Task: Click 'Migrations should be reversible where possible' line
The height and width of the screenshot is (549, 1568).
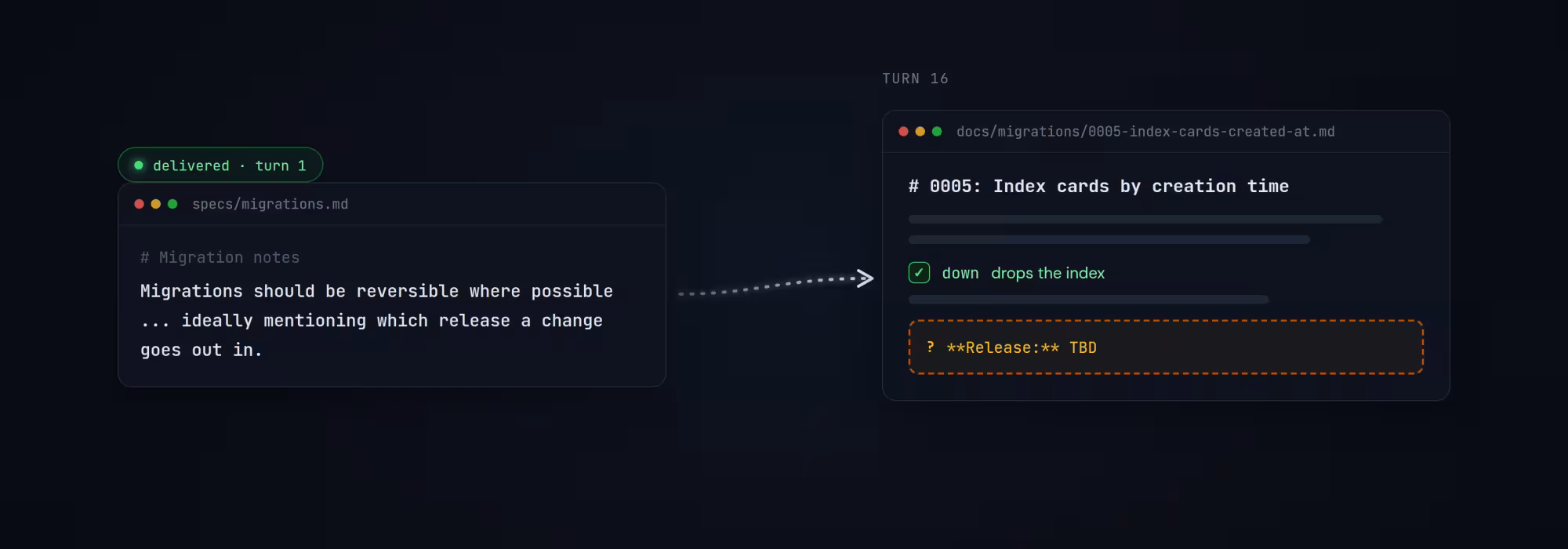Action: click(376, 291)
